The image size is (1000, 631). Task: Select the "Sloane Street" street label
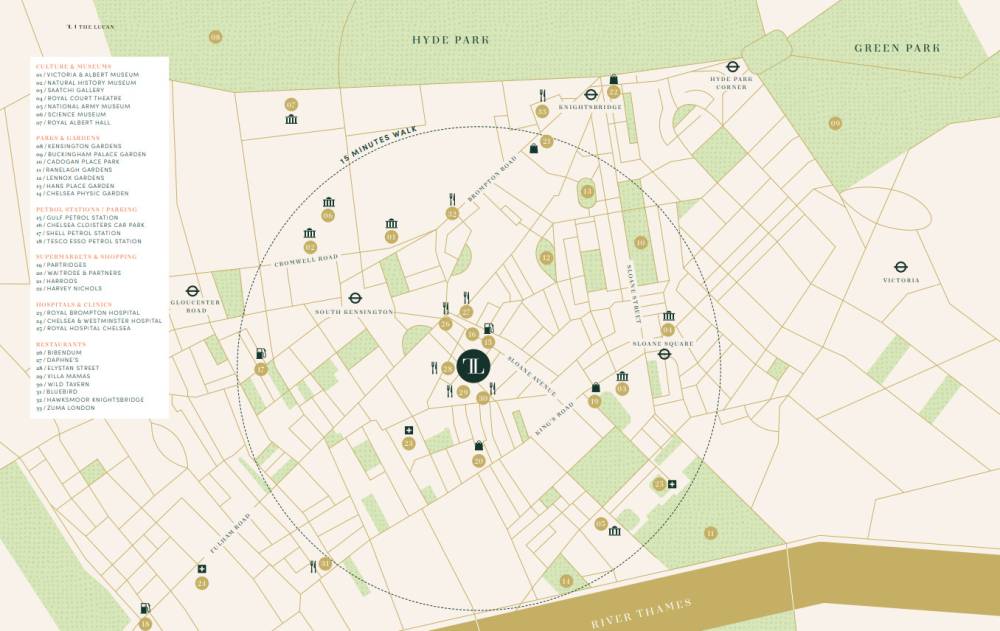click(x=634, y=295)
